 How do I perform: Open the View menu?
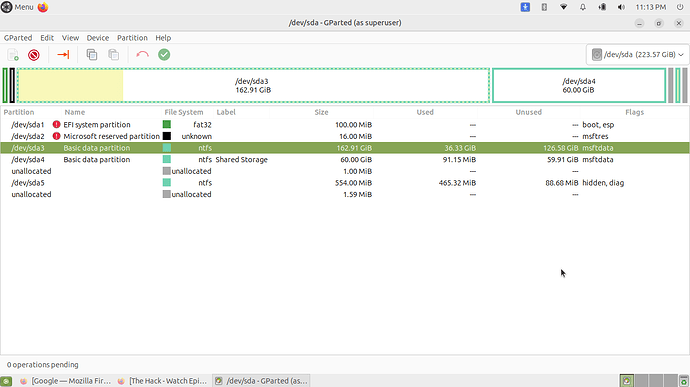coord(70,38)
